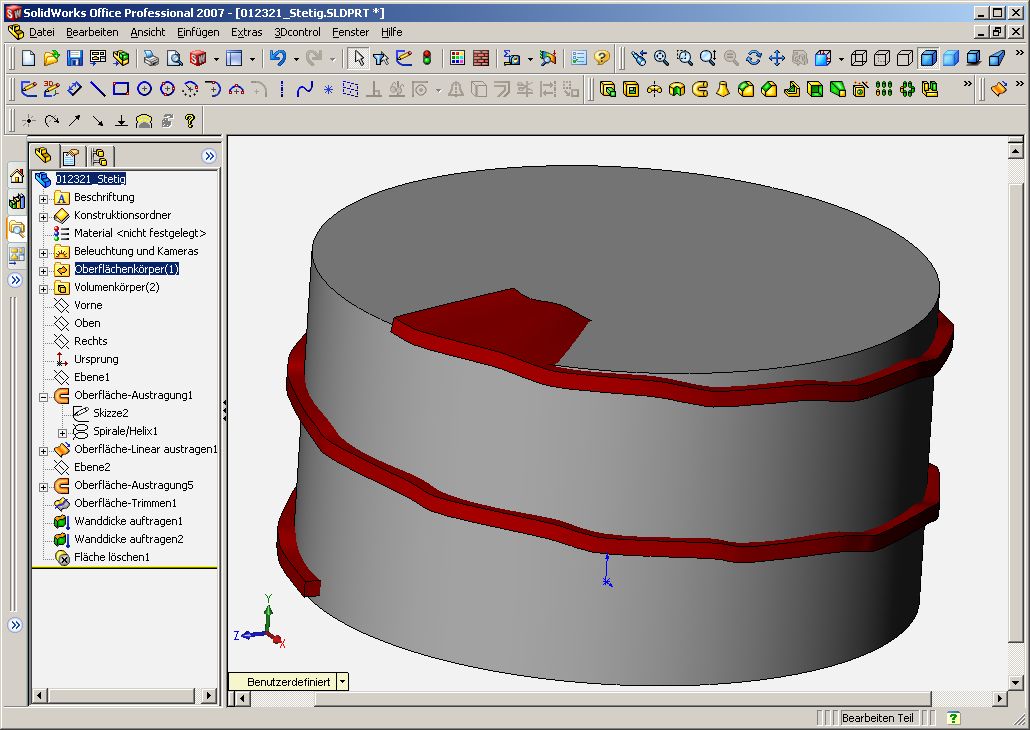Collapse the Oberfläche-Austragung1 tree node
This screenshot has width=1030, height=730.
click(x=44, y=396)
